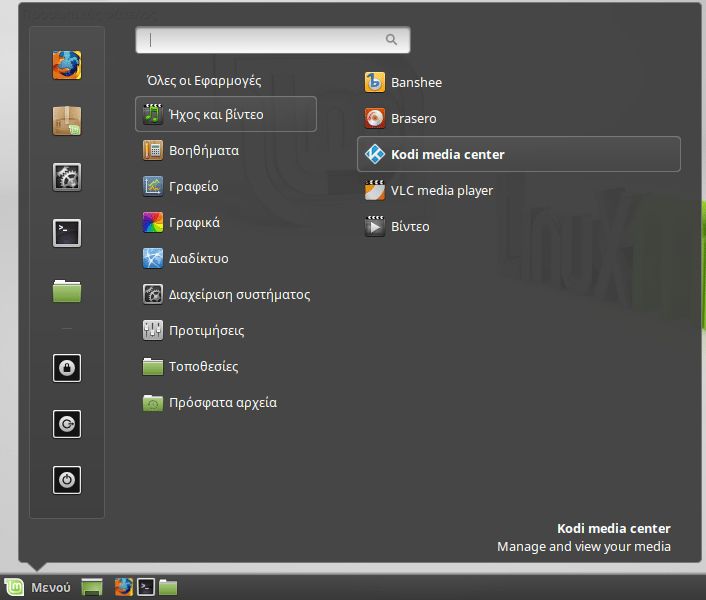
Task: Click the Βίντεο player icon
Action: pos(375,226)
